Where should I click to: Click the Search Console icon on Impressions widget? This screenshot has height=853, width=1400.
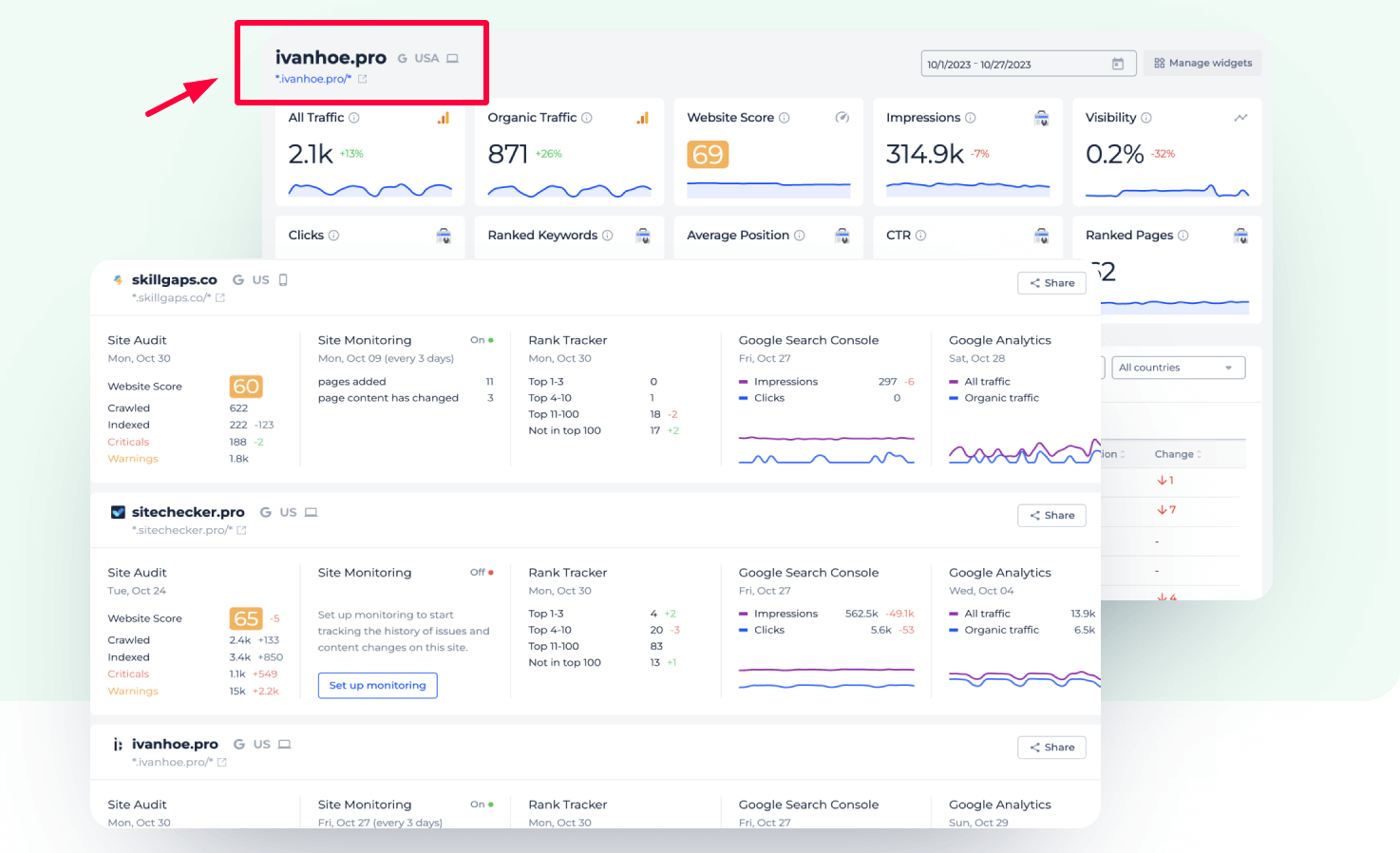[1042, 118]
